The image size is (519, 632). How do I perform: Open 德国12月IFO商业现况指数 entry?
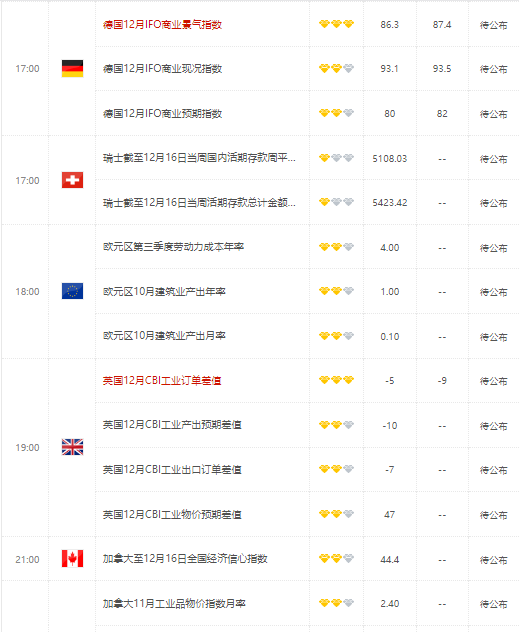pyautogui.click(x=162, y=69)
